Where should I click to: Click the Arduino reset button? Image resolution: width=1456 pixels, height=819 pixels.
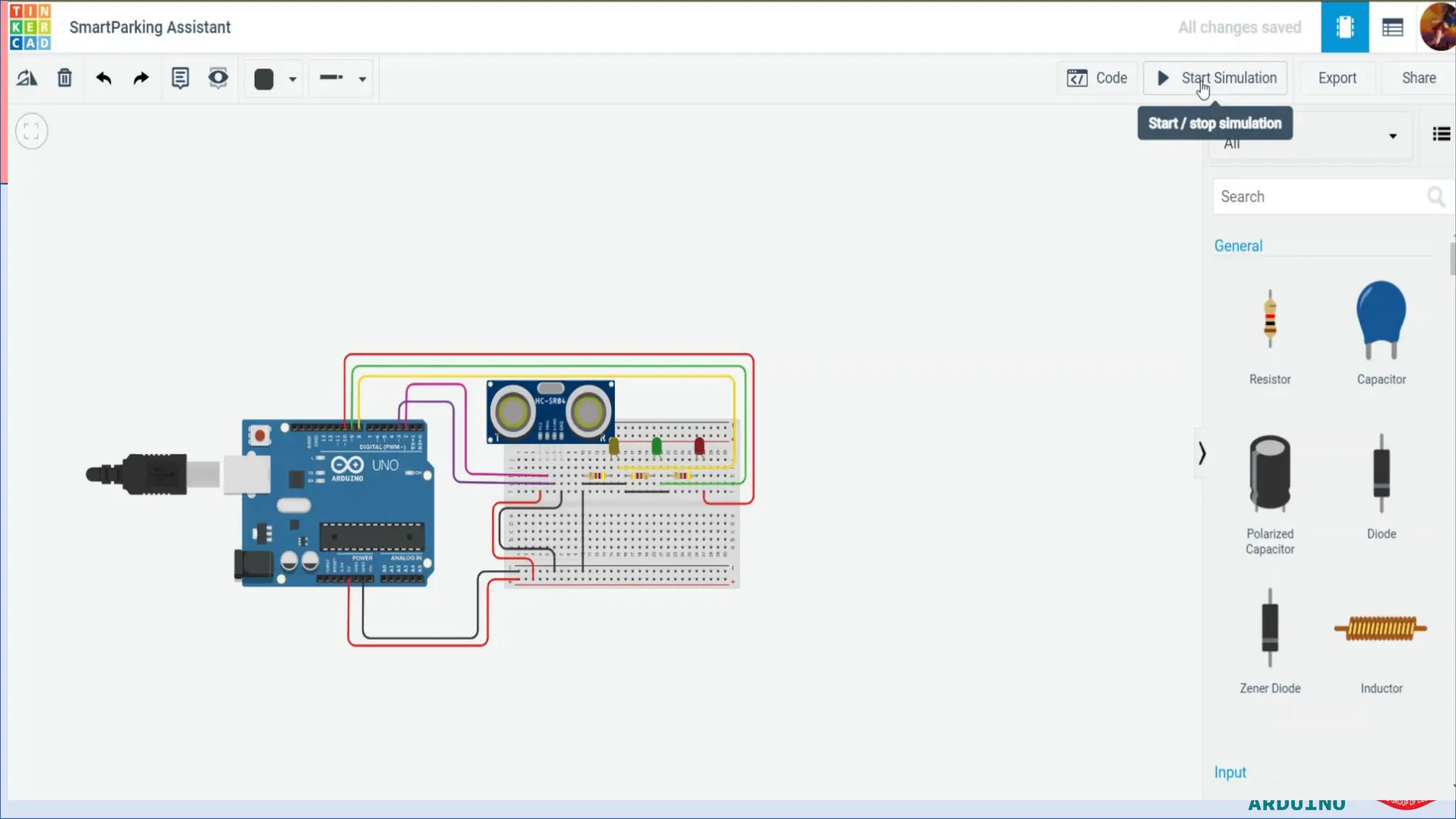click(x=259, y=435)
